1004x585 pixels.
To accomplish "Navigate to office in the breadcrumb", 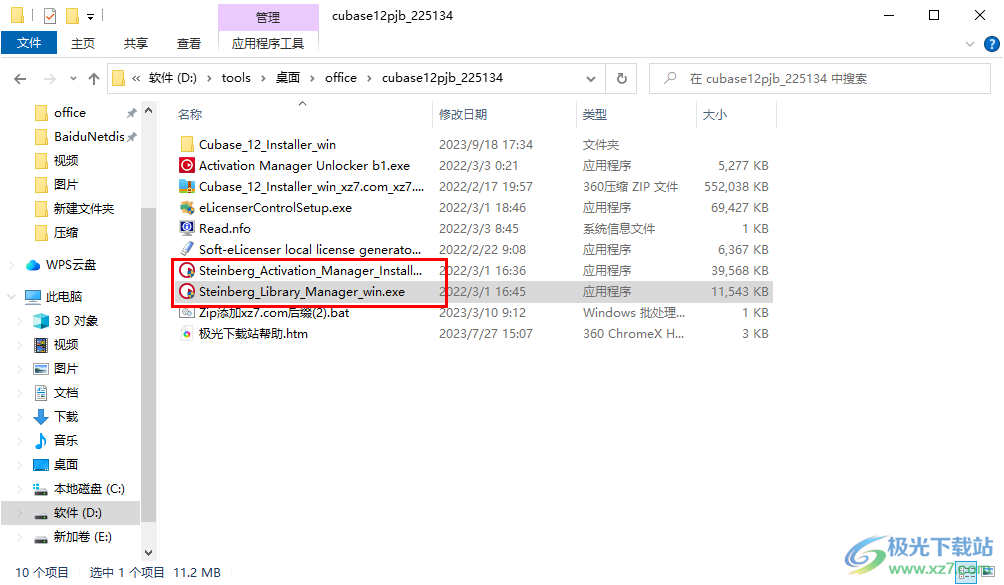I will pos(341,78).
